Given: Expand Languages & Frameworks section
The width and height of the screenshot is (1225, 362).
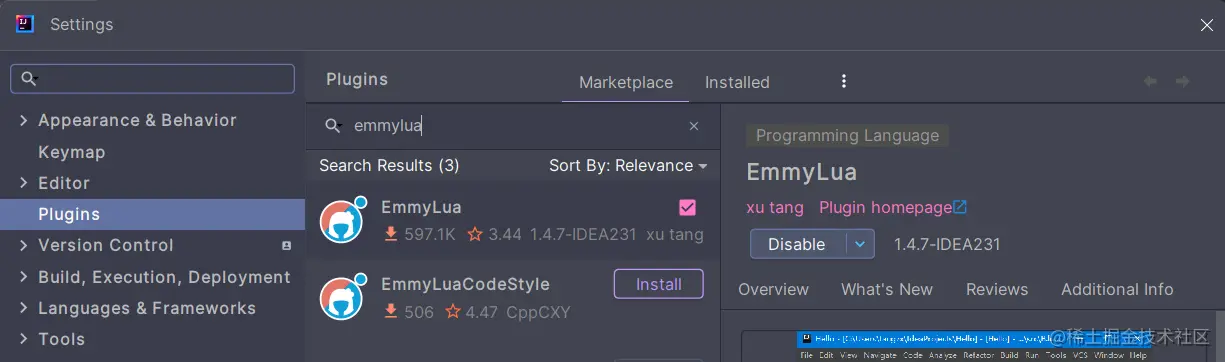Looking at the screenshot, I should [23, 308].
